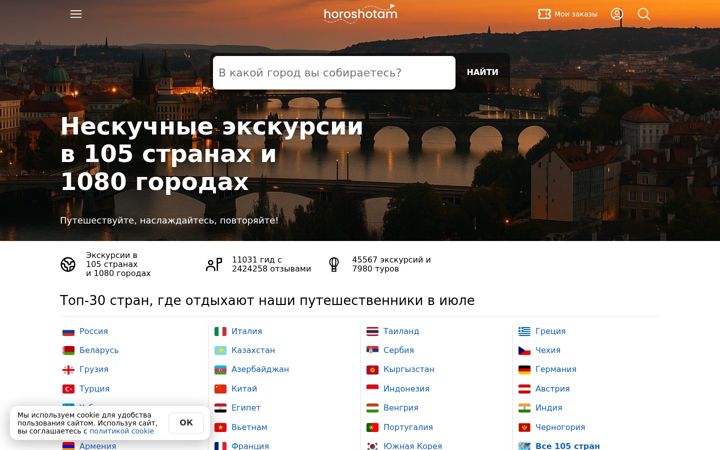This screenshot has width=720, height=450.
Task: Open the Индонезия country link
Action: (x=406, y=388)
